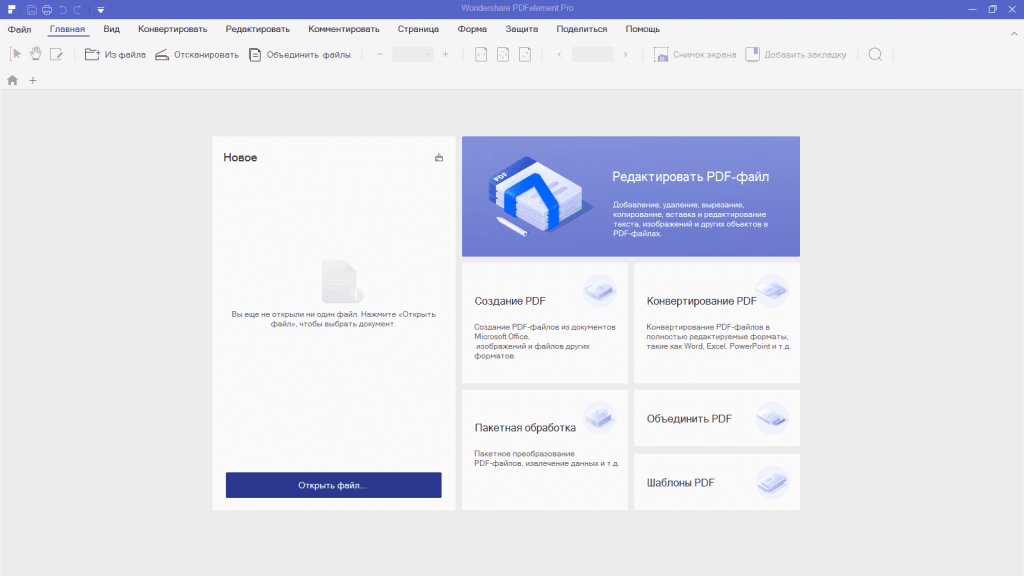Image resolution: width=1024 pixels, height=576 pixels.
Task: Click the PDFelement app logo icon
Action: (x=12, y=9)
